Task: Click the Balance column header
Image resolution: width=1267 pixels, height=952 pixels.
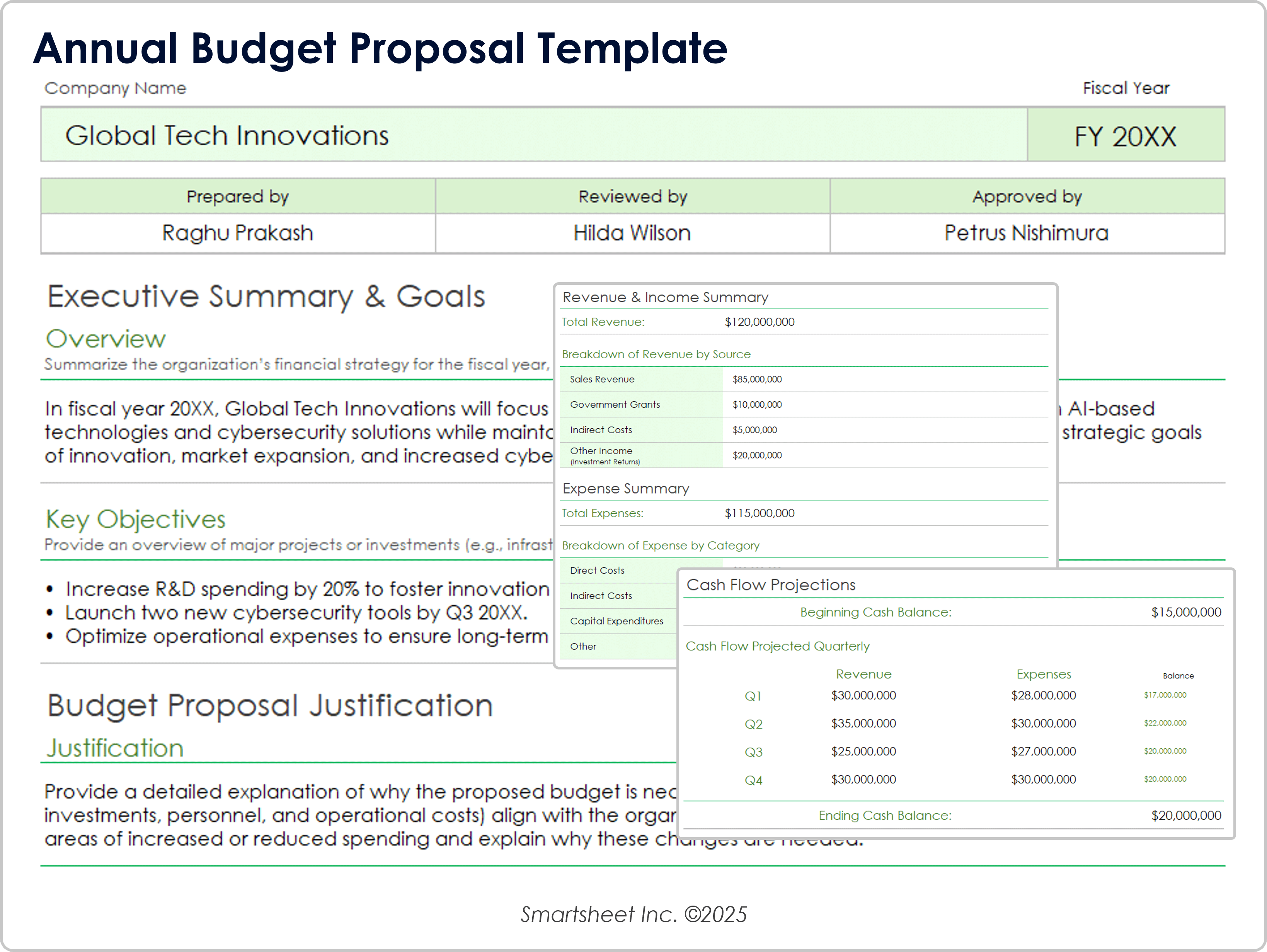Action: pyautogui.click(x=1178, y=676)
